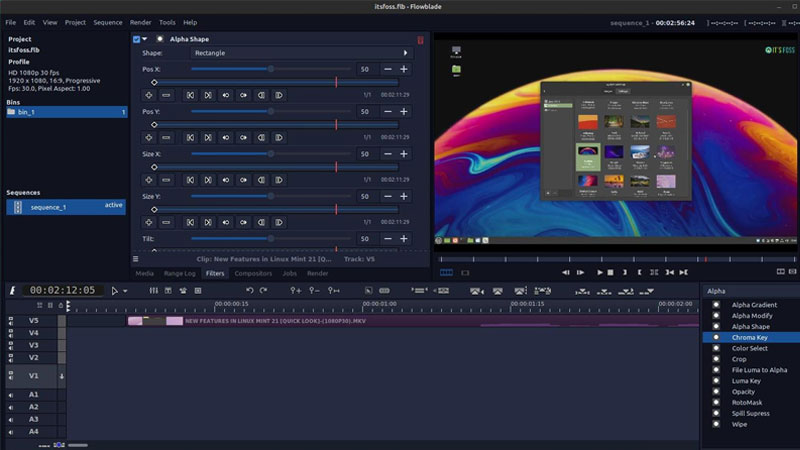This screenshot has width=800, height=450.
Task: Select Chroma Key filter in list
Action: [x=750, y=337]
